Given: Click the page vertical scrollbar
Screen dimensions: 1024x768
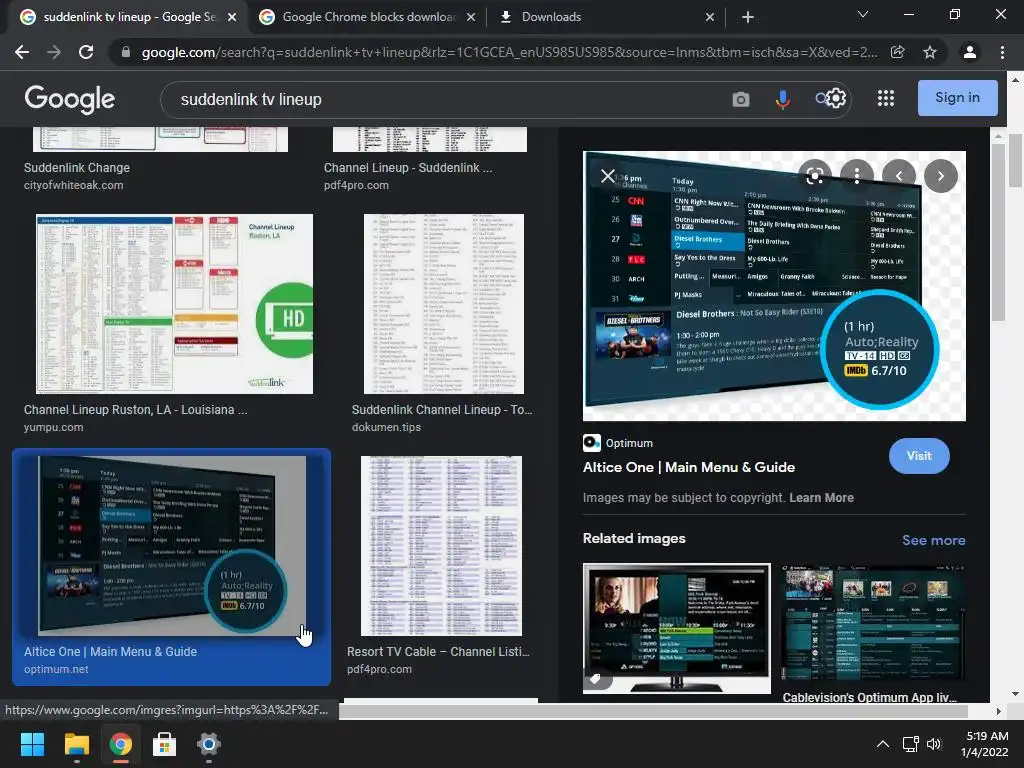Looking at the screenshot, I should point(1015,161).
